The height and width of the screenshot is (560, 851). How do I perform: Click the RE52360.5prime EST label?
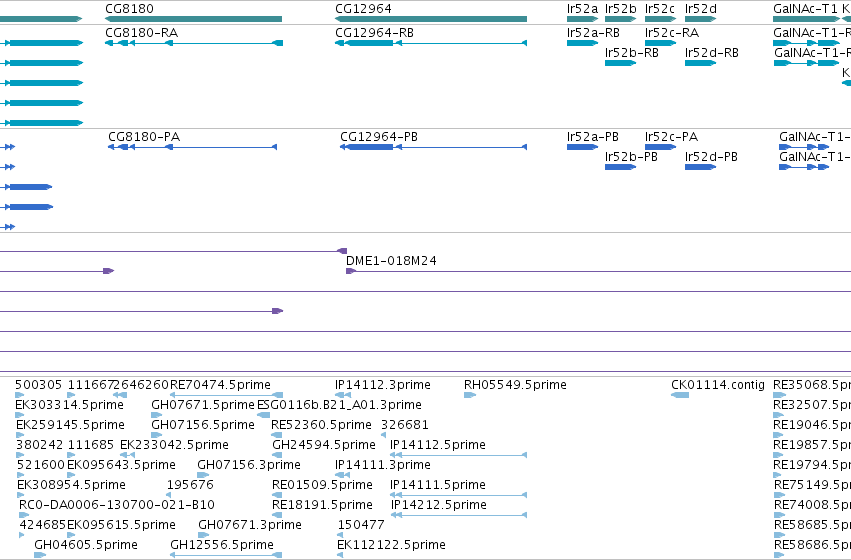click(321, 425)
